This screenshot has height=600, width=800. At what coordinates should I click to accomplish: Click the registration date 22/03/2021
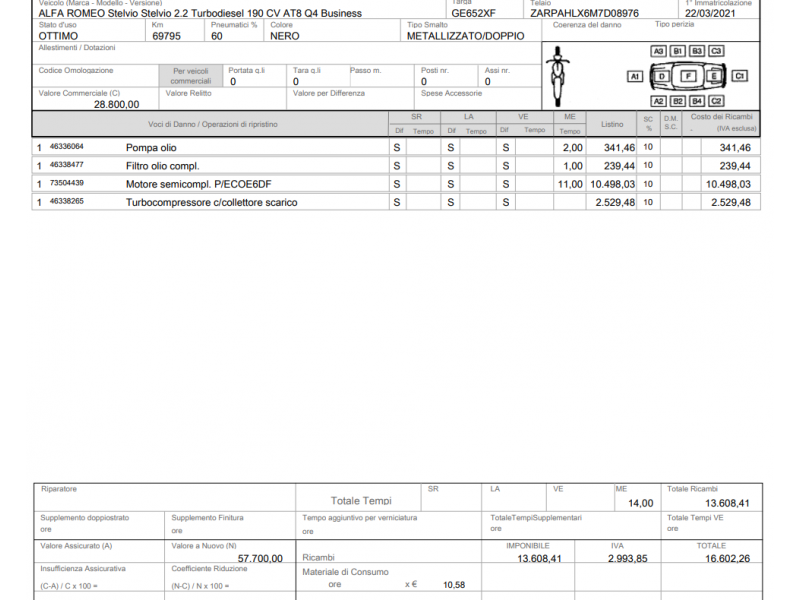710,13
